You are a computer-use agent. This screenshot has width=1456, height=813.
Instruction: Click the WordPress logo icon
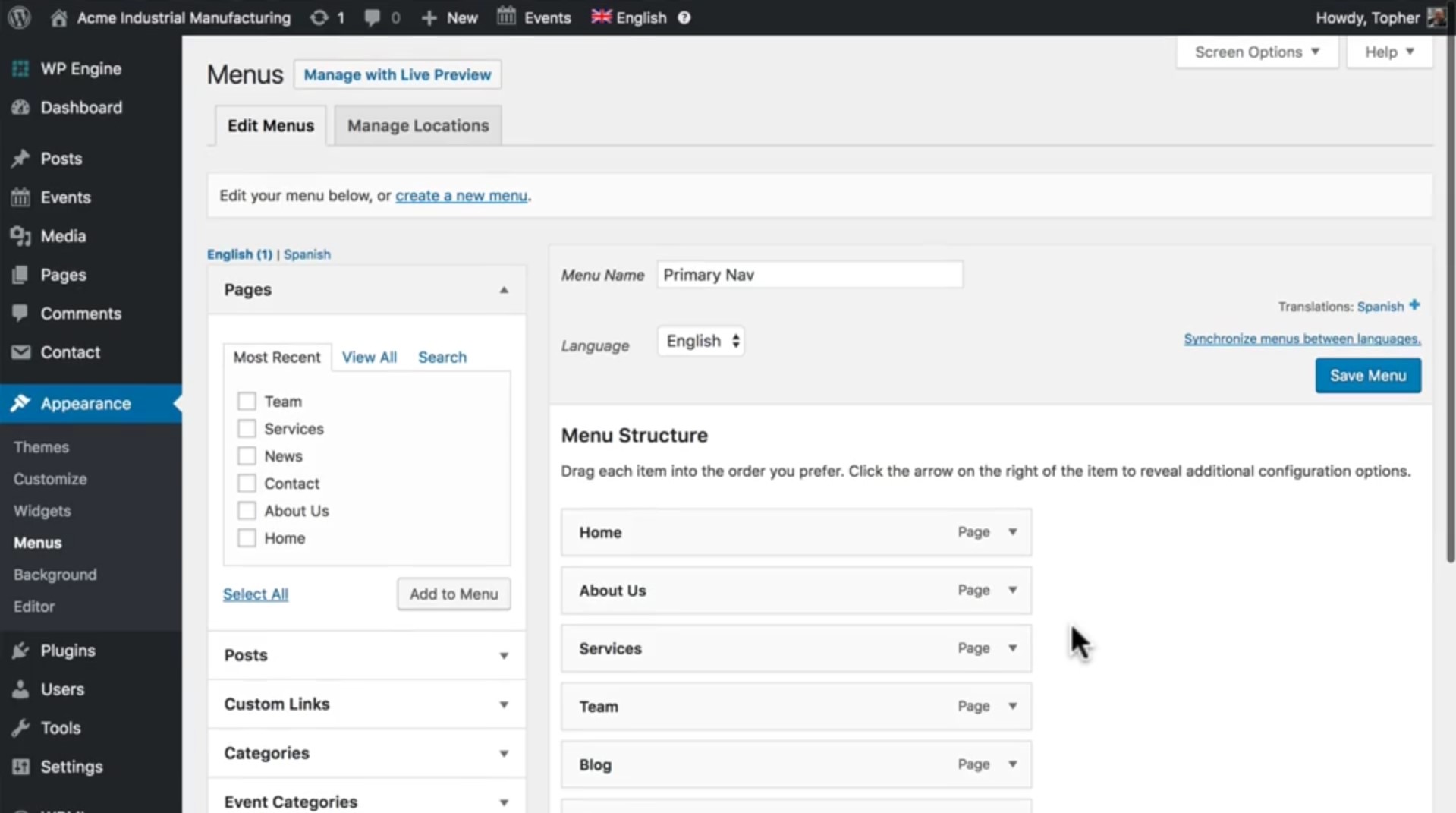[x=18, y=17]
